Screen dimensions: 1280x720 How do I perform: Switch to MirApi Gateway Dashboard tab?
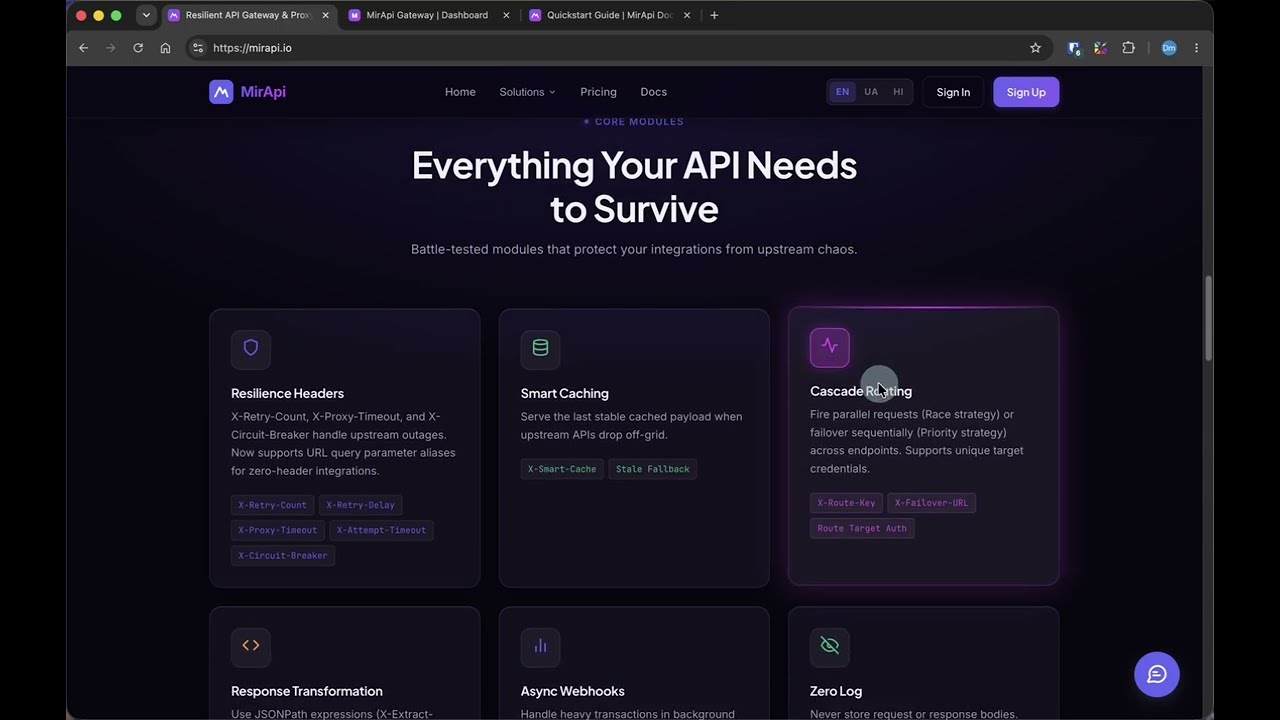tap(428, 15)
